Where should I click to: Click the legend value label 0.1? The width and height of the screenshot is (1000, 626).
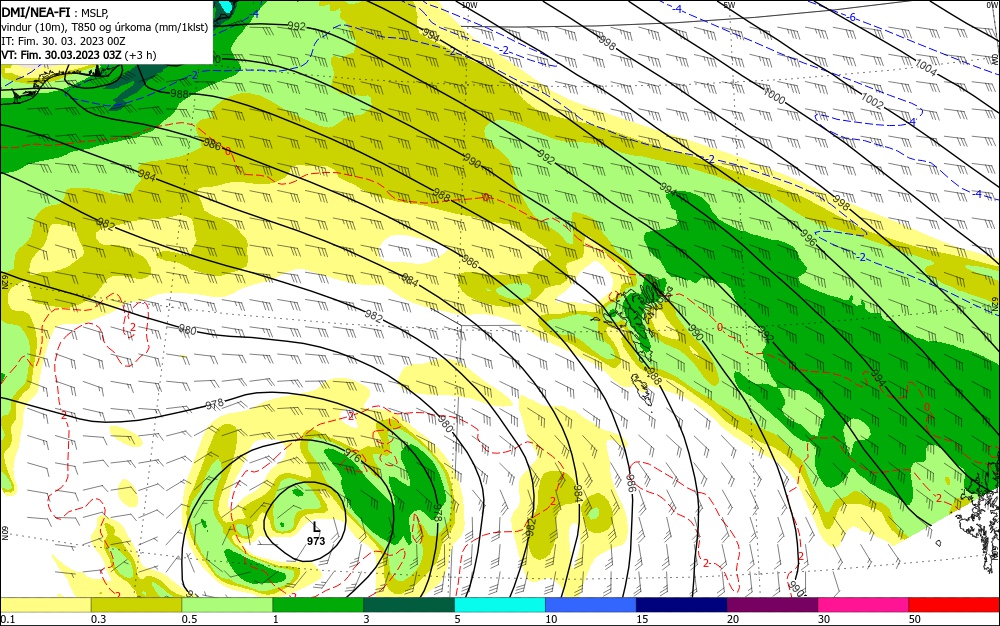(7, 619)
